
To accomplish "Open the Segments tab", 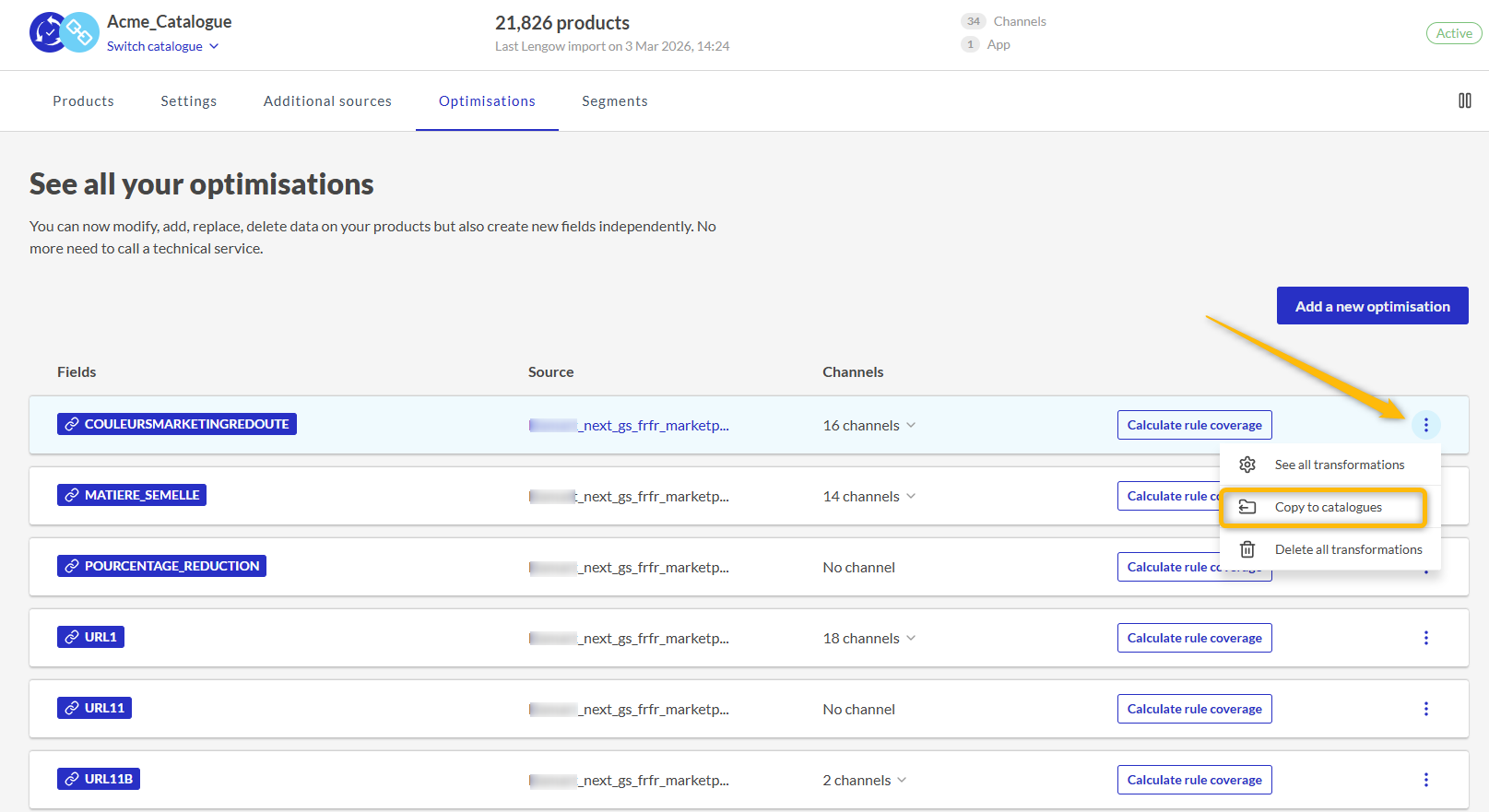I will (615, 101).
